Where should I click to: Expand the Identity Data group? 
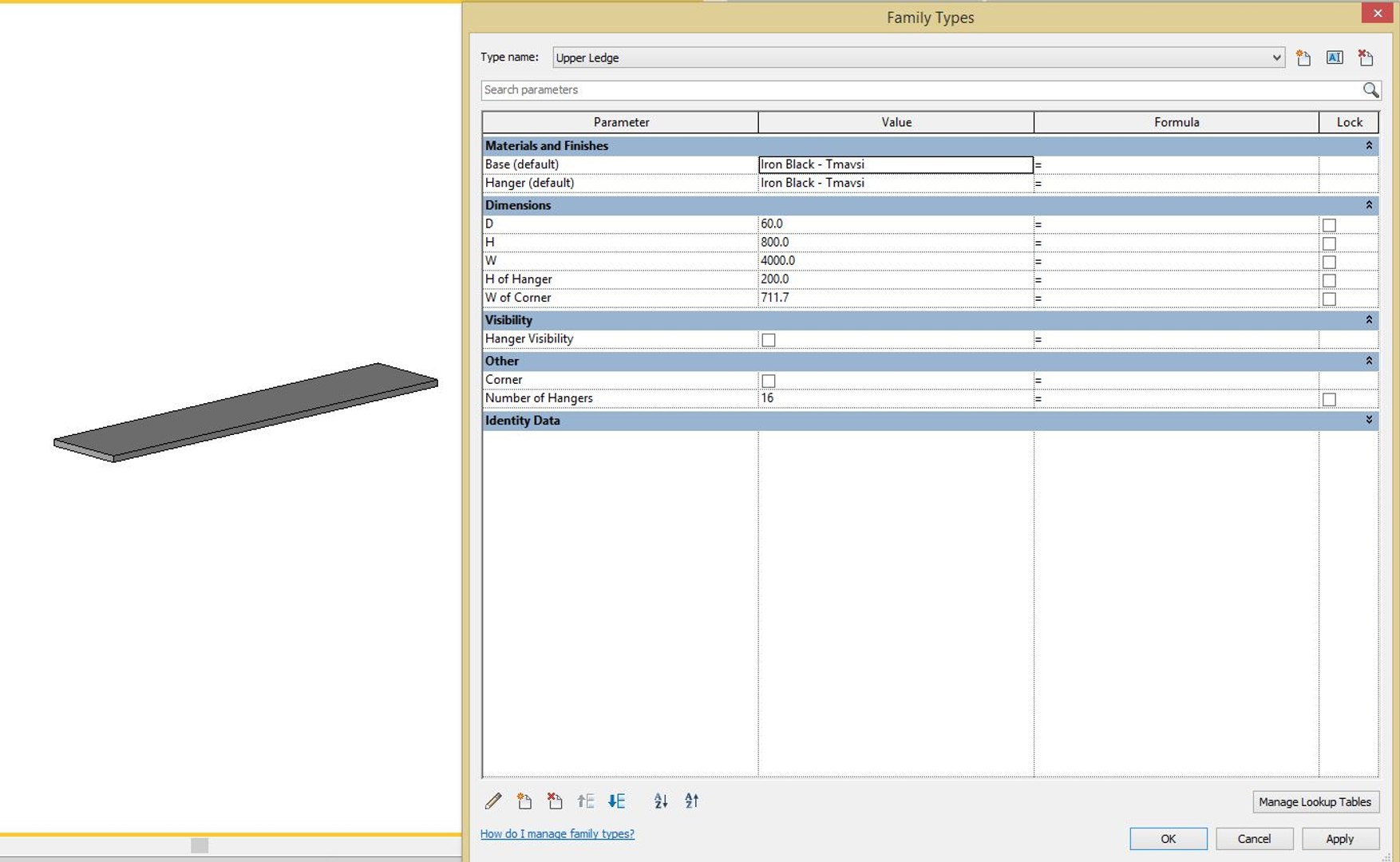[1369, 420]
